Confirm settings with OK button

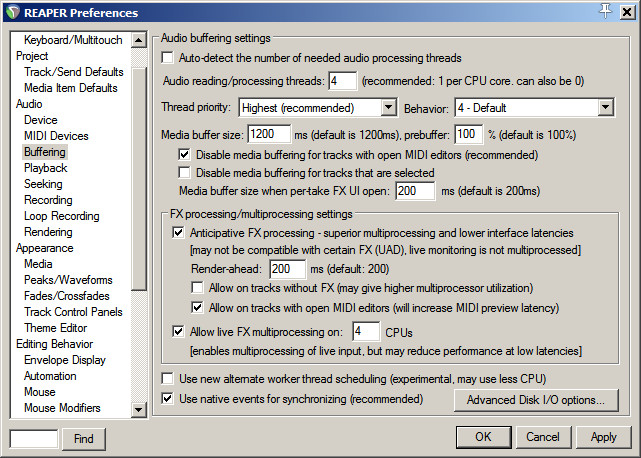(484, 437)
